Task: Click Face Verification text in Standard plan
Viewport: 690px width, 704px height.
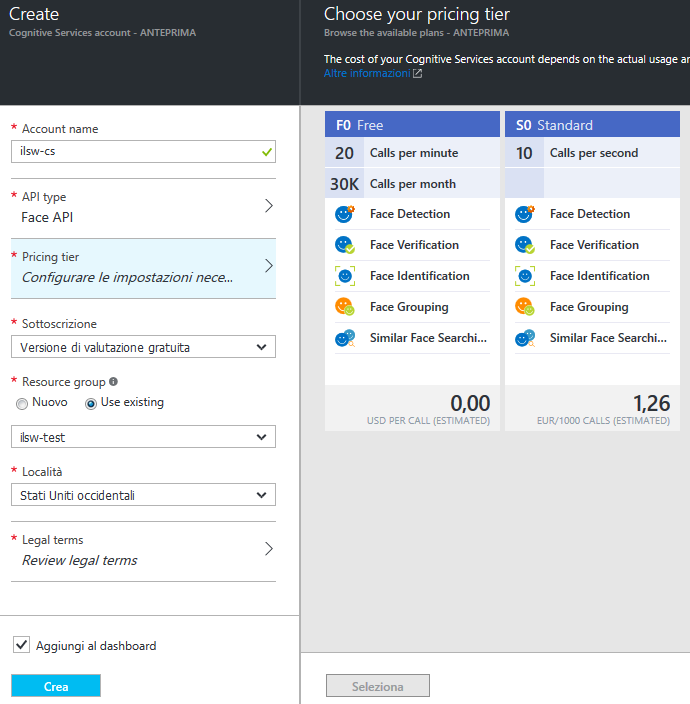Action: click(x=594, y=245)
